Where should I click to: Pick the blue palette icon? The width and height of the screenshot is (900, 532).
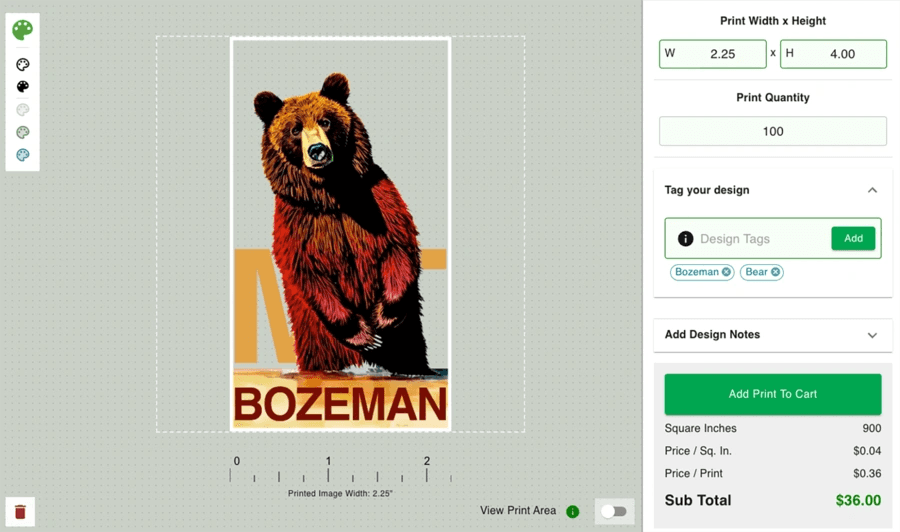tap(22, 155)
